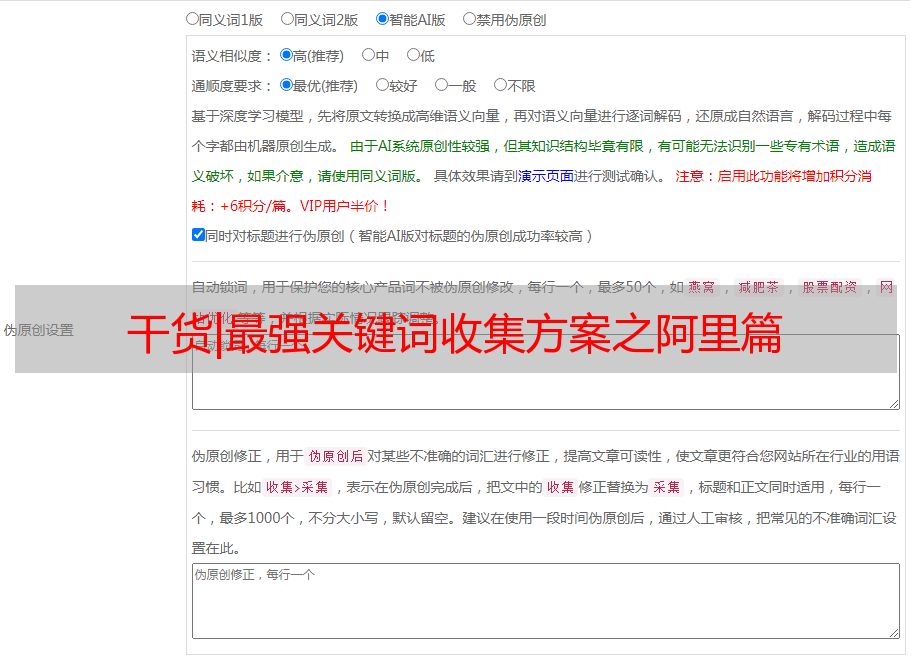Set 通顺度要求 to 较好
911x658 pixels.
[x=382, y=85]
